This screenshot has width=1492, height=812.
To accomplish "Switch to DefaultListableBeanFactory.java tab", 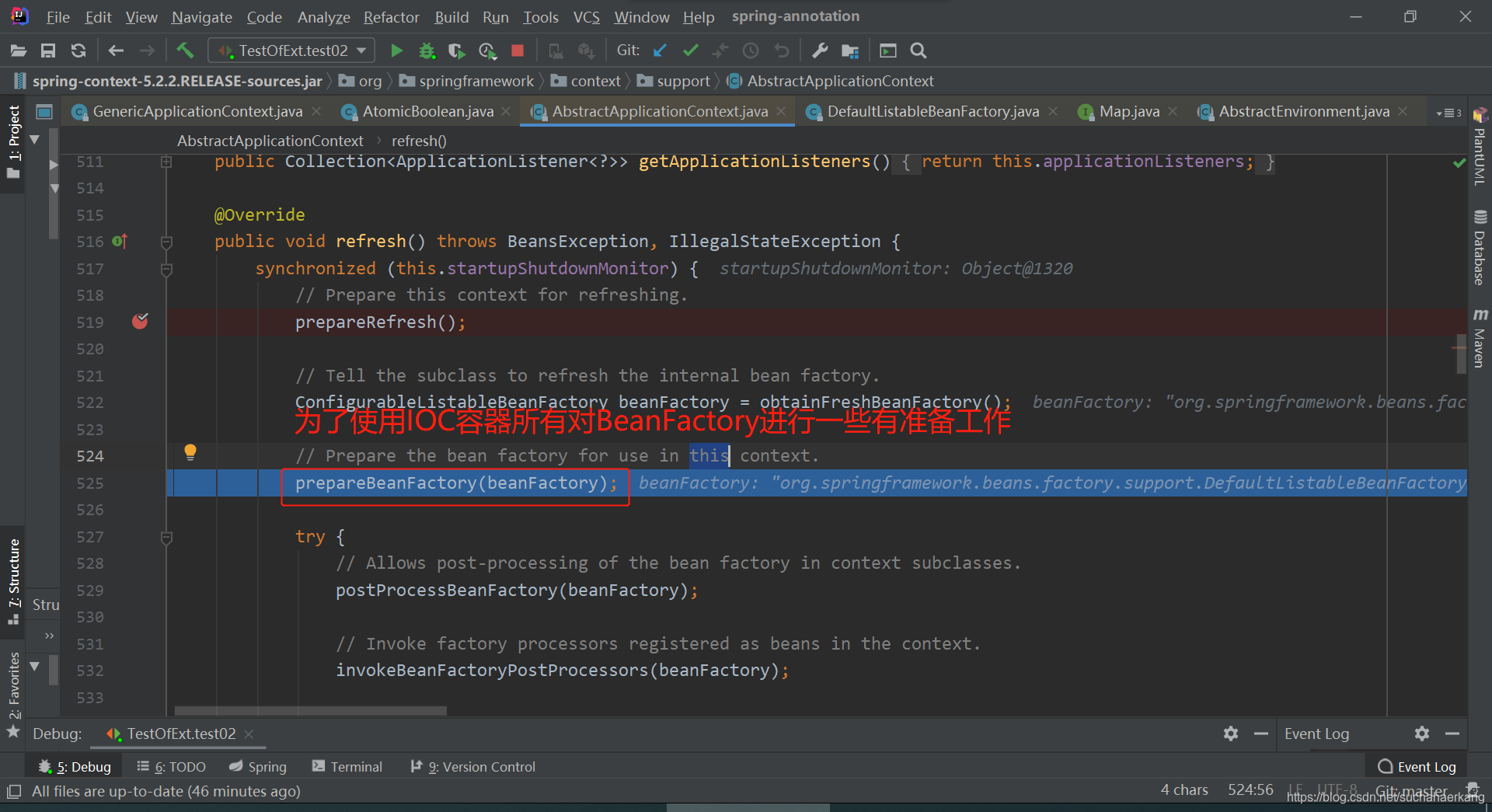I will 932,111.
